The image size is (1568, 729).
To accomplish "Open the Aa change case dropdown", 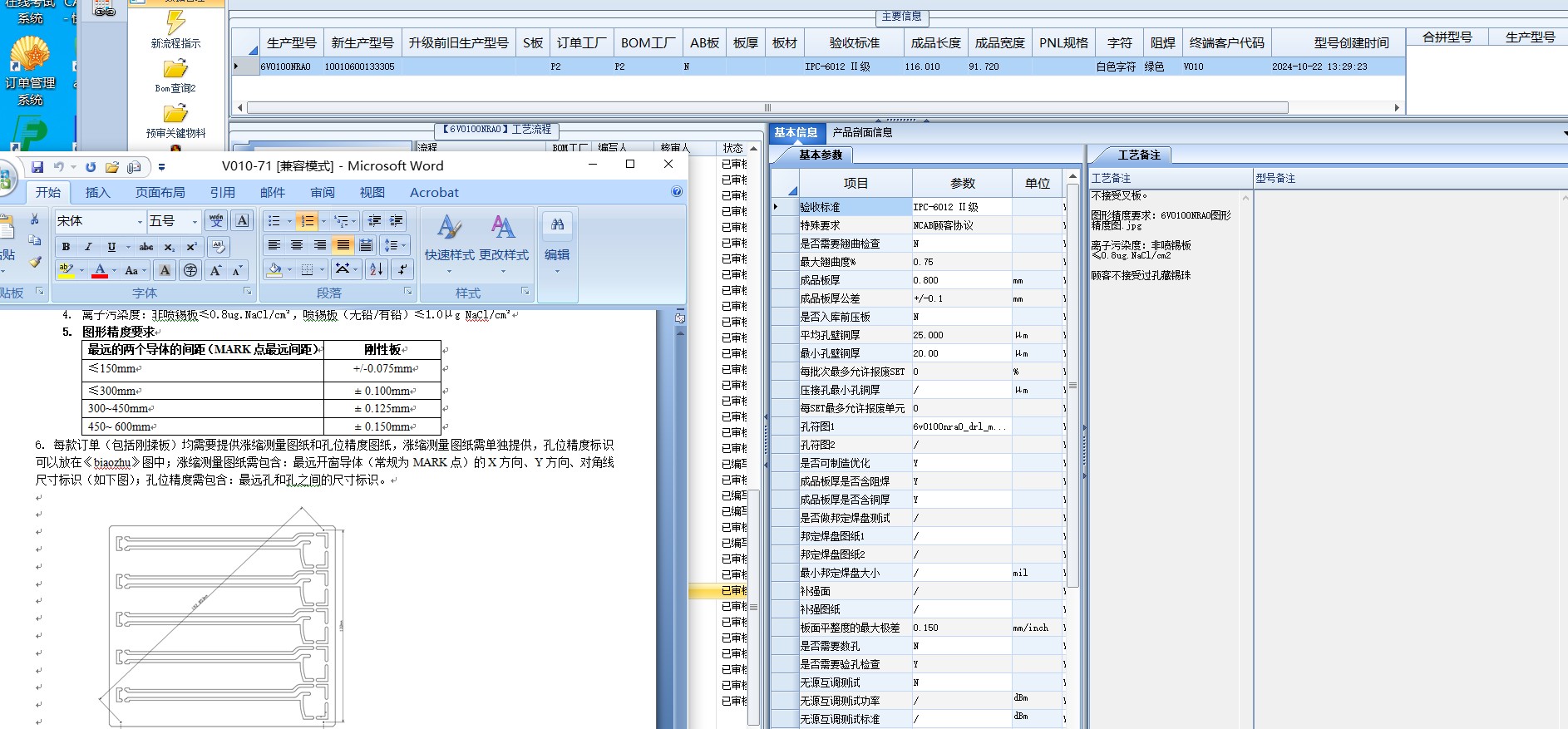I will coord(136,270).
